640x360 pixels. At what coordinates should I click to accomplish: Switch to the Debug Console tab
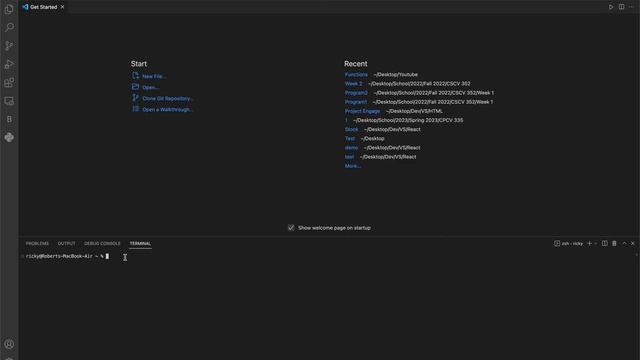[x=102, y=244]
